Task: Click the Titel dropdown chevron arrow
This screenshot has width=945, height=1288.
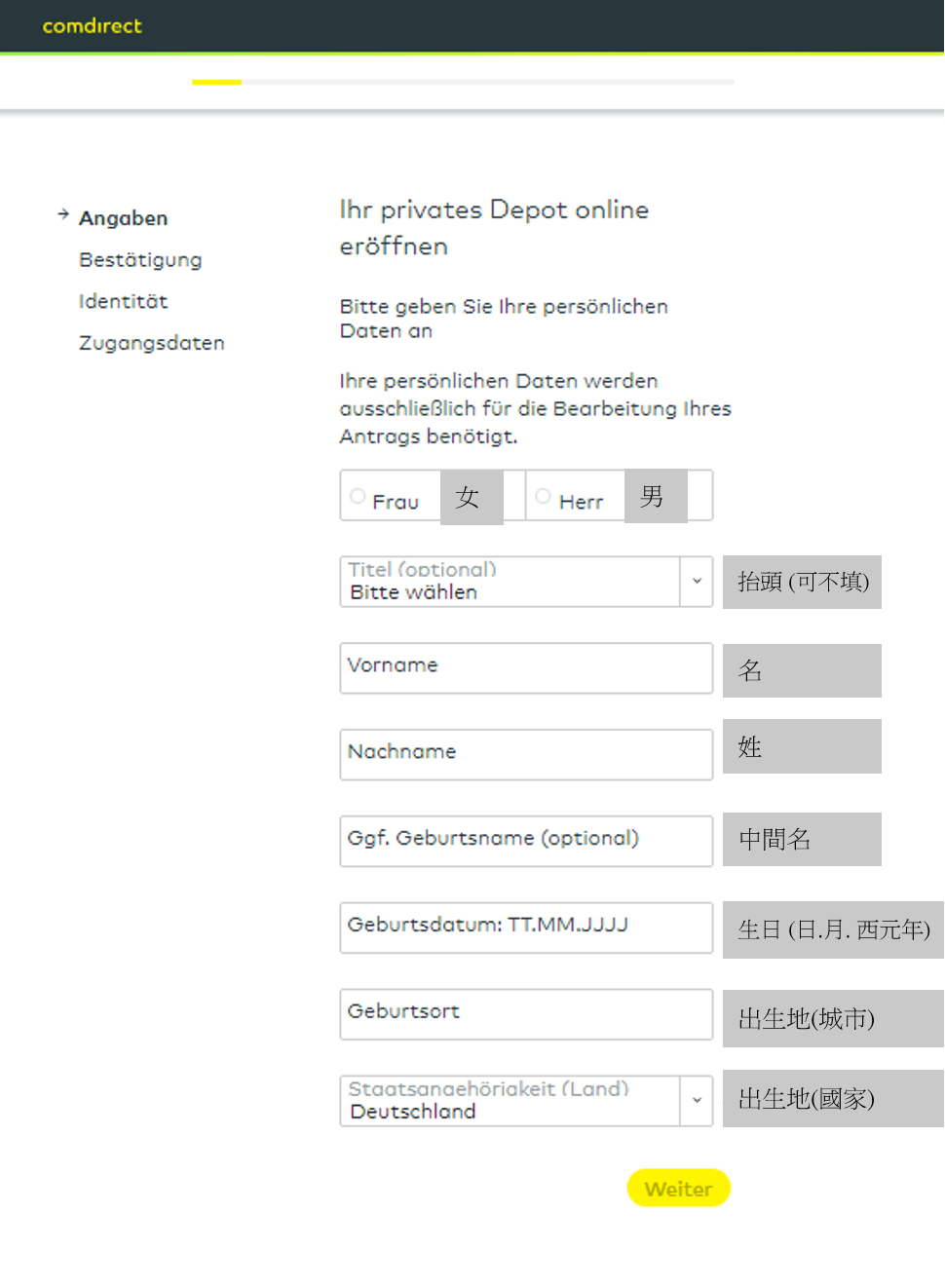Action: (x=697, y=582)
